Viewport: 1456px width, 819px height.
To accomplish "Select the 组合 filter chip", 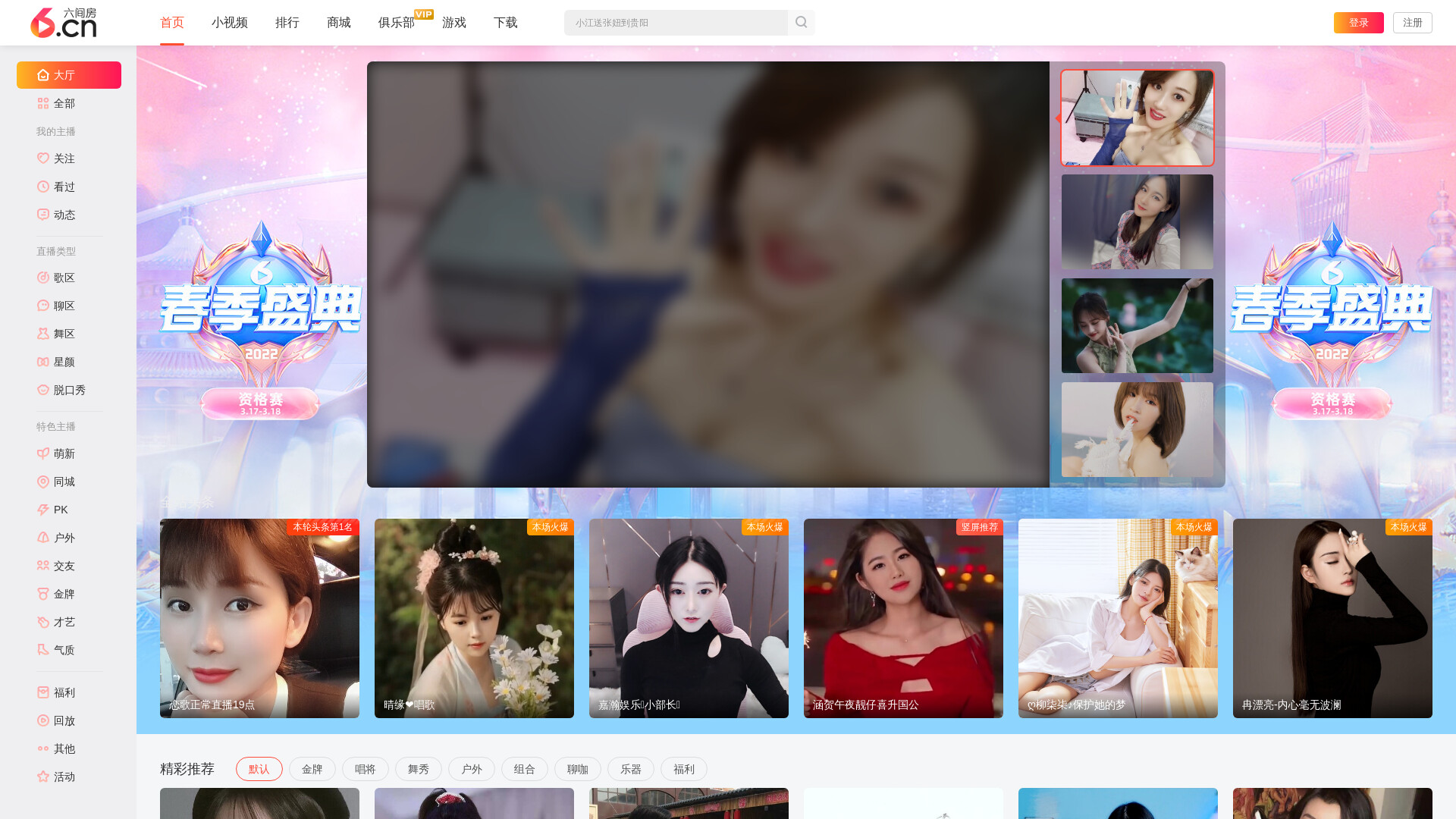I will tap(525, 769).
